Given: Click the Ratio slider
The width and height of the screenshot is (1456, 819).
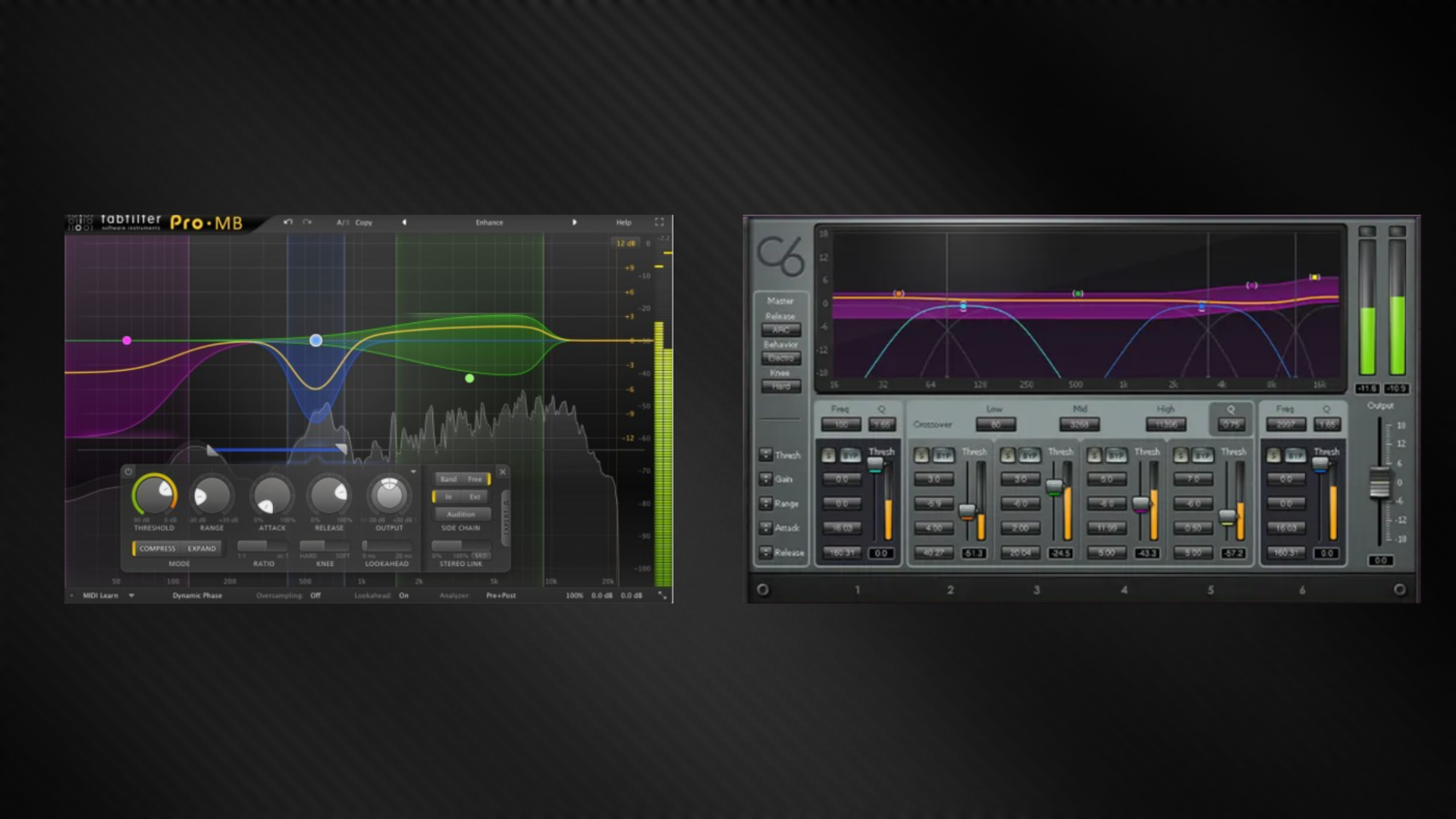Looking at the screenshot, I should [x=263, y=546].
